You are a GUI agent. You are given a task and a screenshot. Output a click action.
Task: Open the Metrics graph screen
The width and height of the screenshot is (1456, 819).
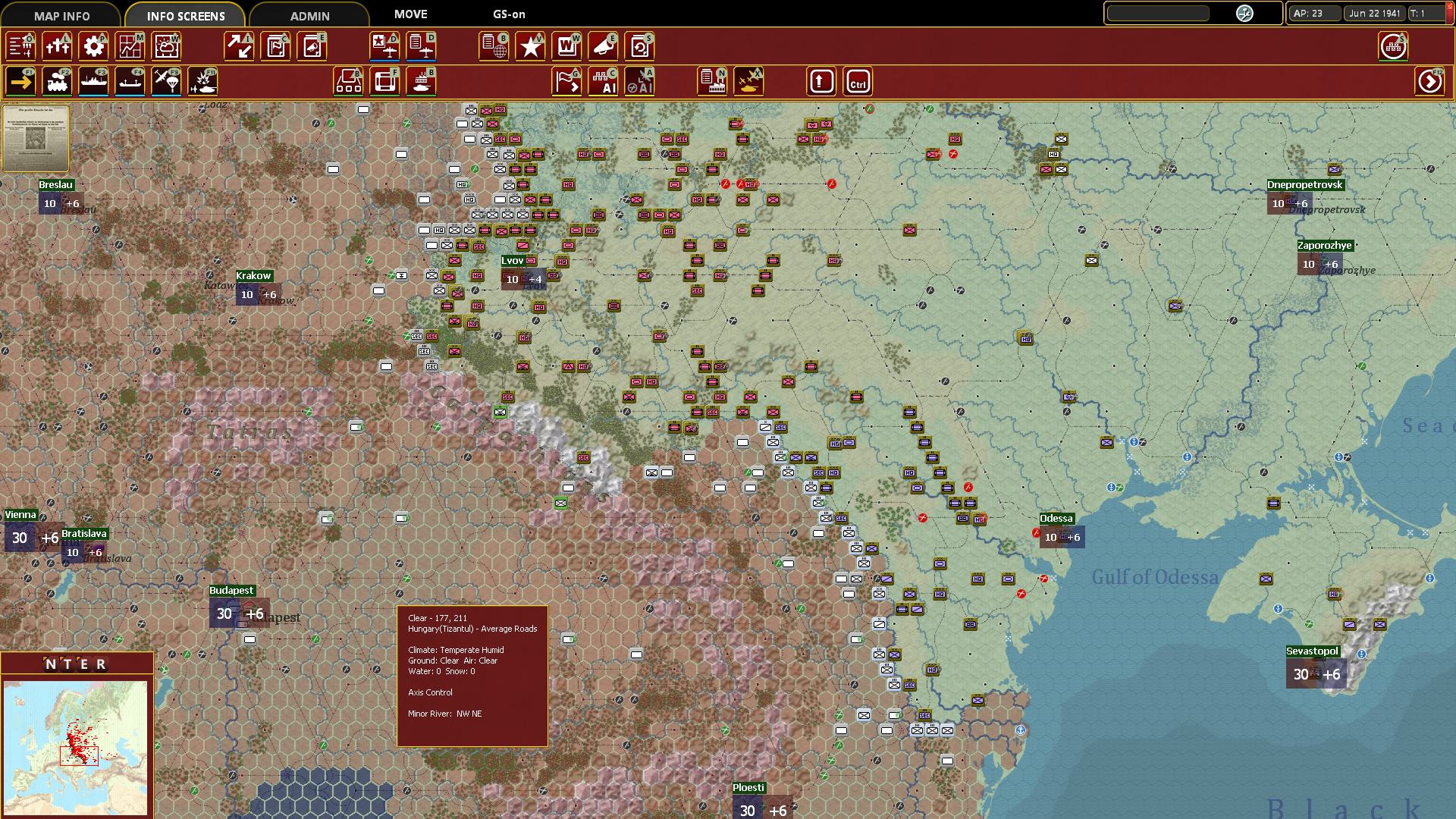click(x=130, y=46)
